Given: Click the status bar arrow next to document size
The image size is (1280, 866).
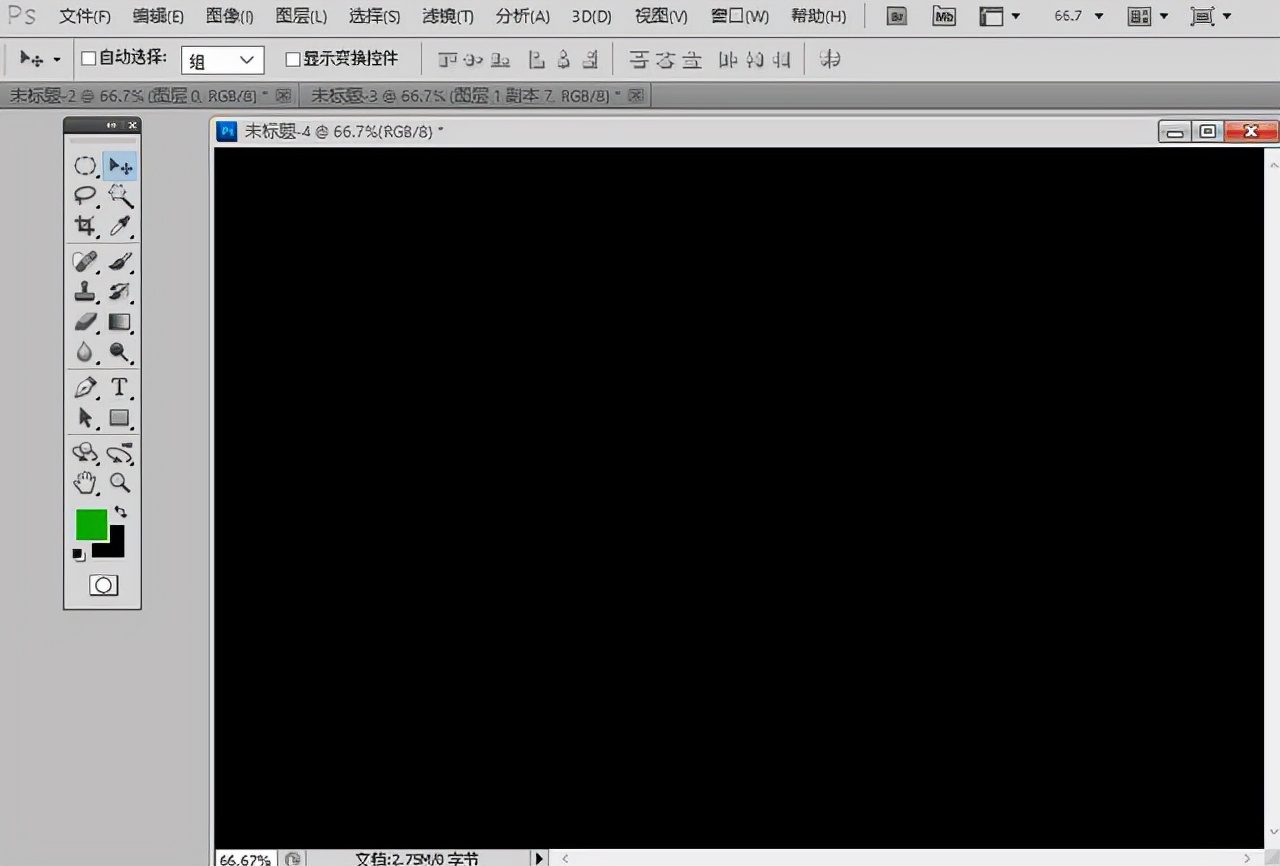Looking at the screenshot, I should [x=538, y=858].
